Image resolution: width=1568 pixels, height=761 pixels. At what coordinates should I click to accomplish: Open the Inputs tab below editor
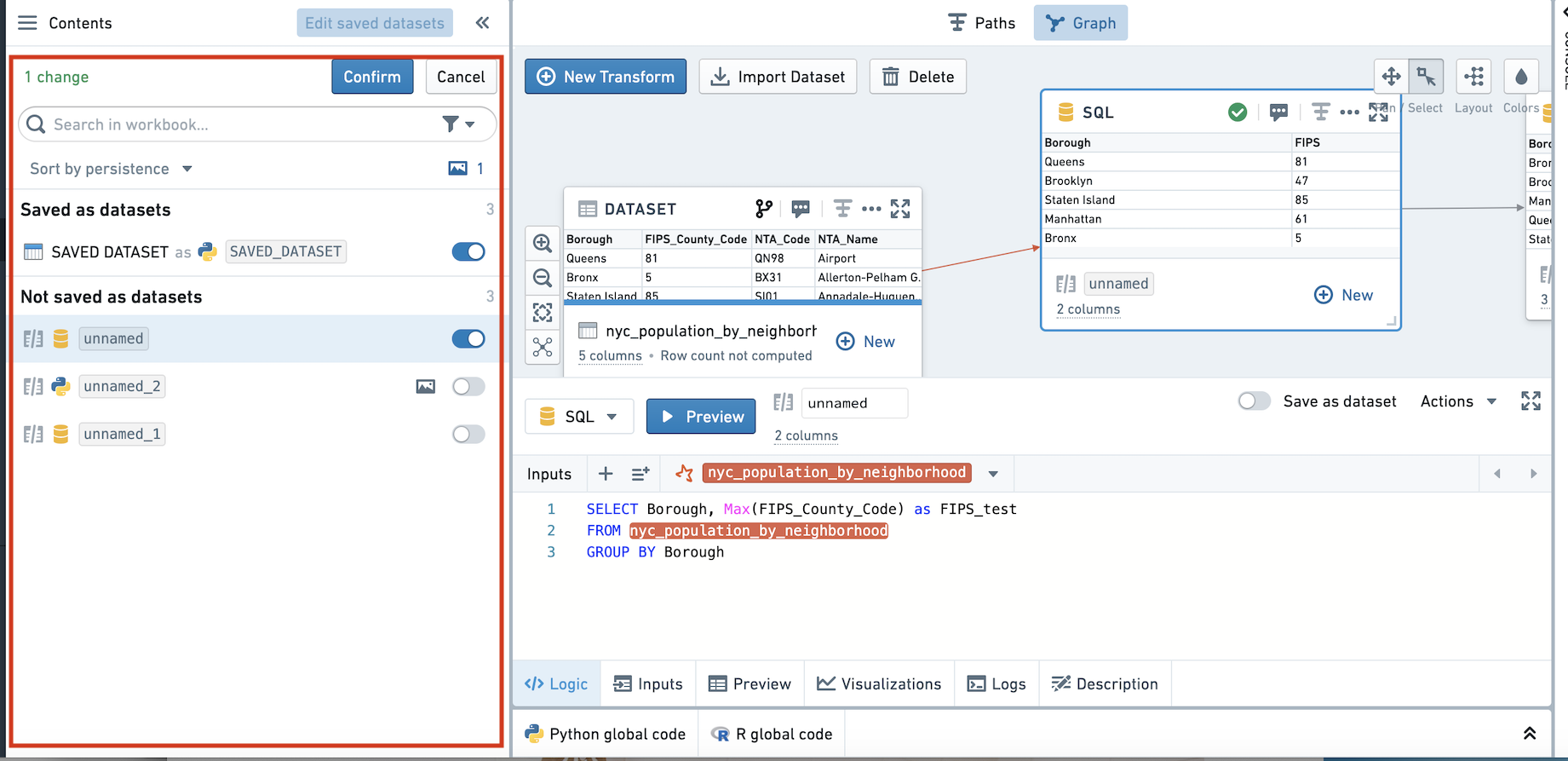coord(648,684)
